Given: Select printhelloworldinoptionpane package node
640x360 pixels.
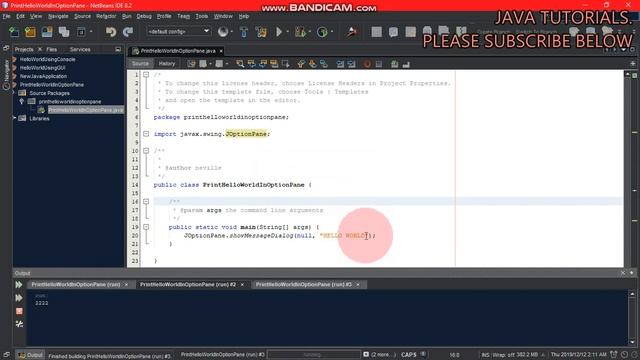Looking at the screenshot, I should [70, 102].
